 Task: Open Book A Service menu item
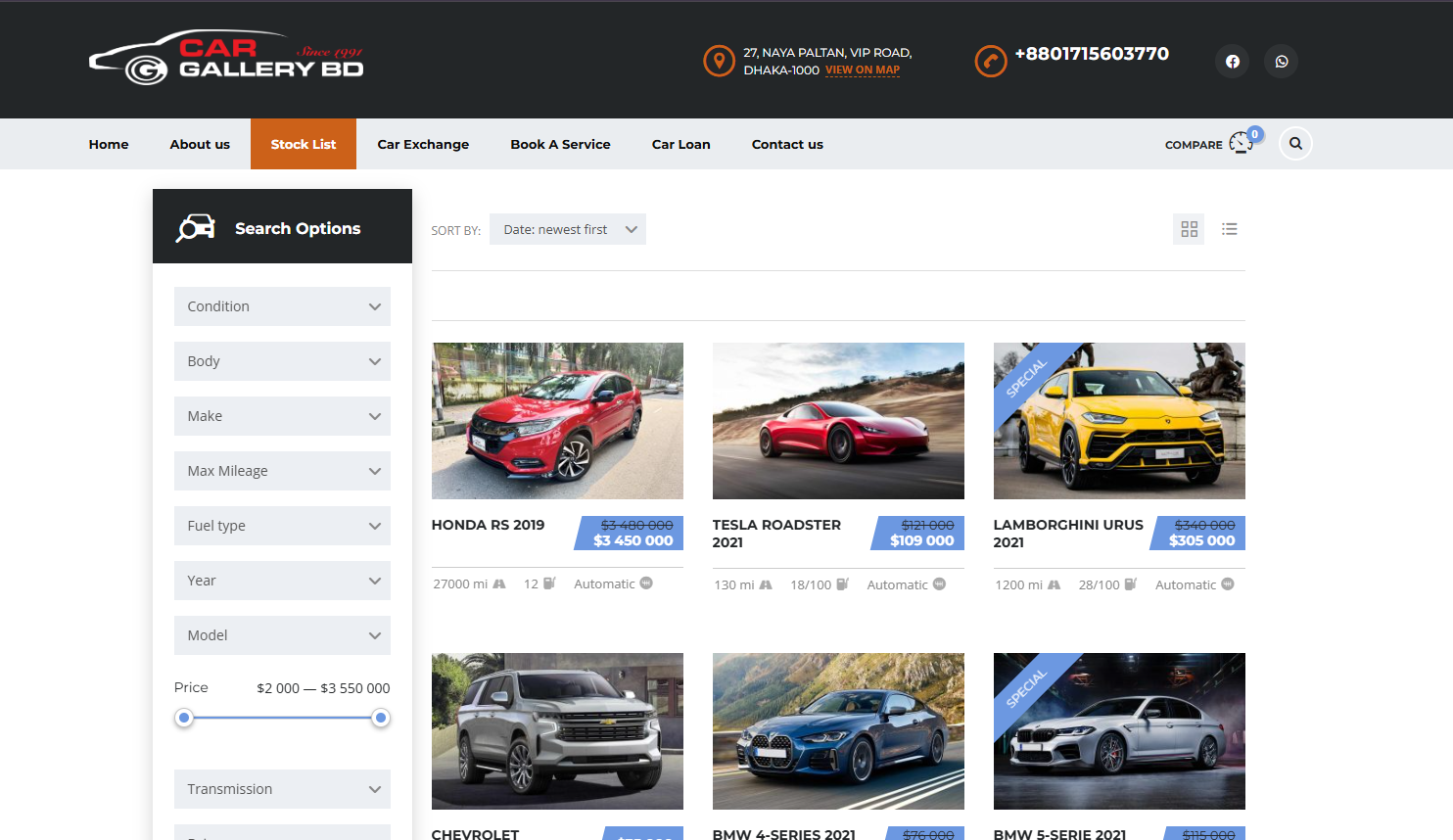560,144
